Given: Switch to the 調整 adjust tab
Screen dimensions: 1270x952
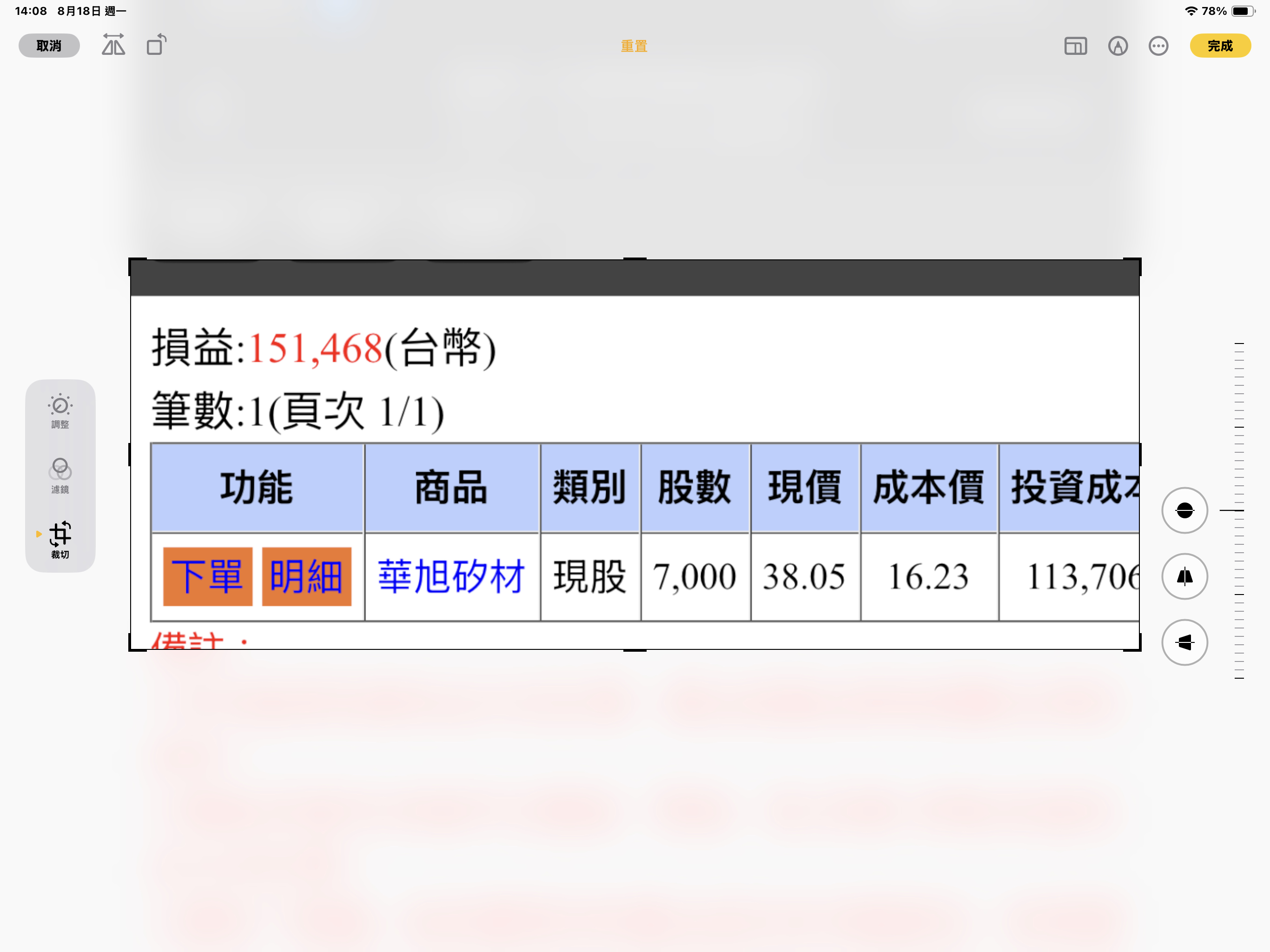Looking at the screenshot, I should point(60,411).
